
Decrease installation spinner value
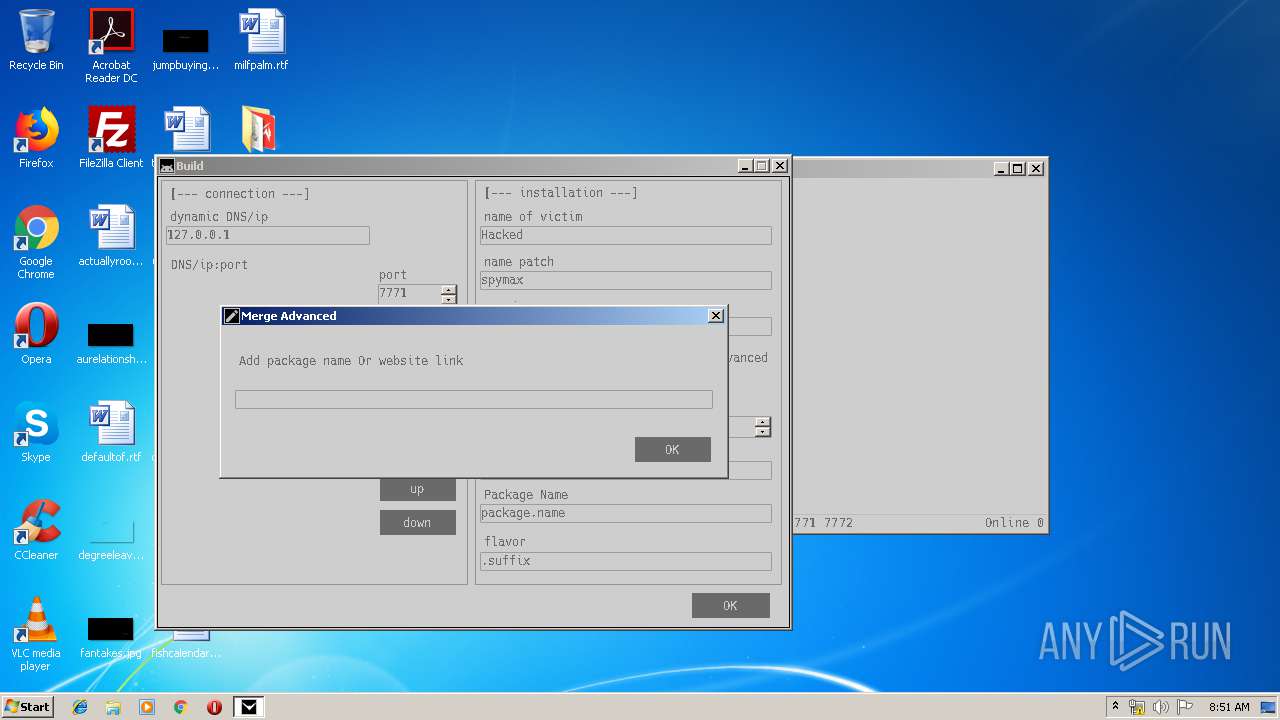[763, 432]
